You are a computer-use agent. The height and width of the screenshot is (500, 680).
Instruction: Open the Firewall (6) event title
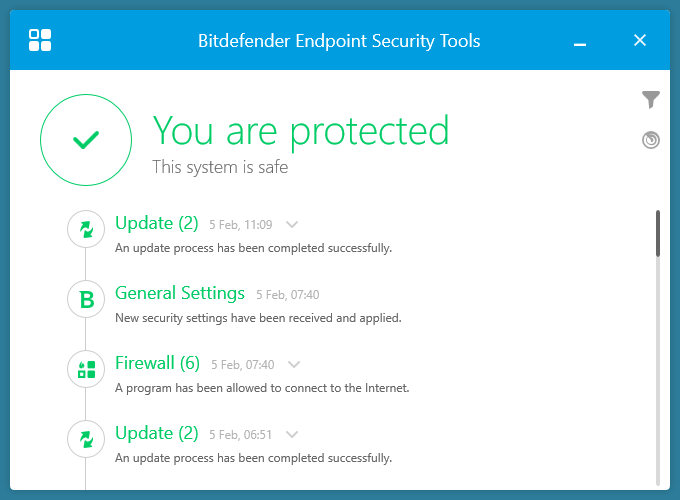[x=158, y=363]
